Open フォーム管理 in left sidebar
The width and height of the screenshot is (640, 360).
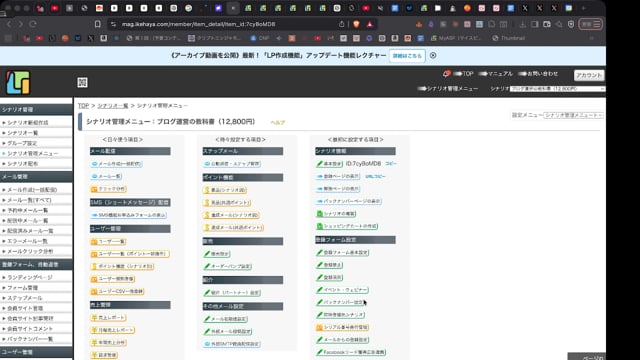coord(22,288)
